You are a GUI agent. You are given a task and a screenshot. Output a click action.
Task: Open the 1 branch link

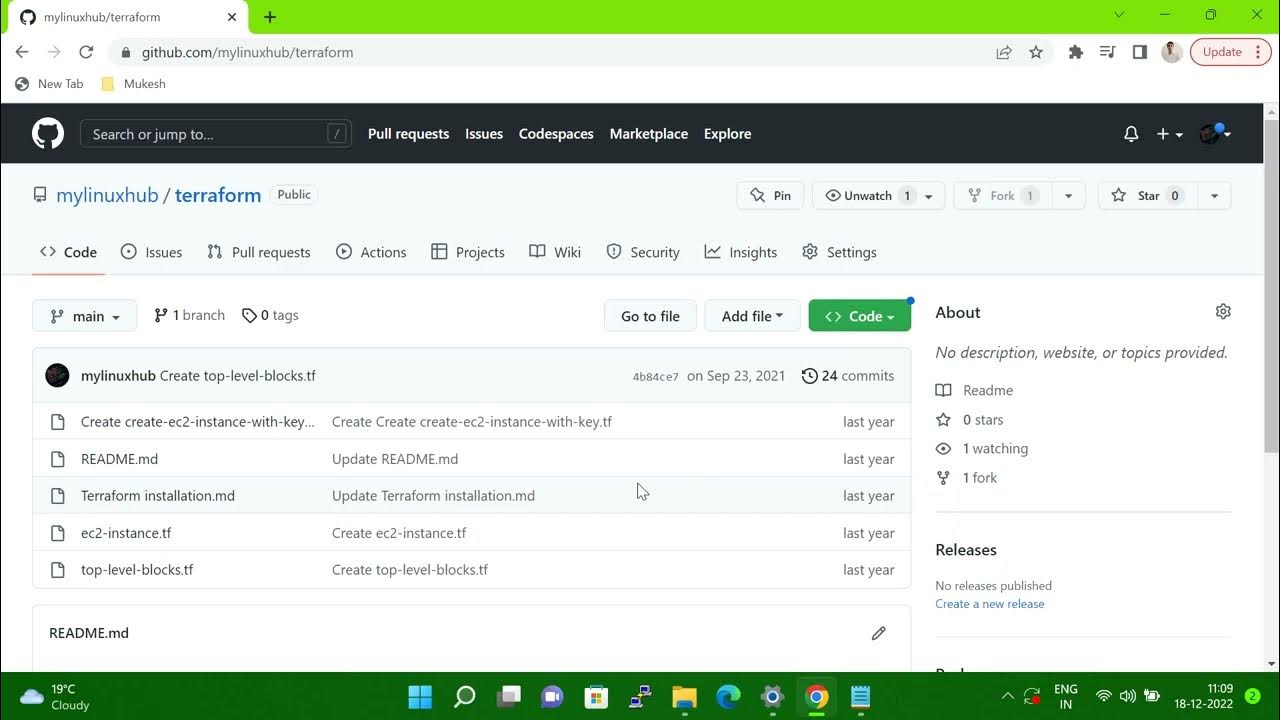click(x=189, y=315)
